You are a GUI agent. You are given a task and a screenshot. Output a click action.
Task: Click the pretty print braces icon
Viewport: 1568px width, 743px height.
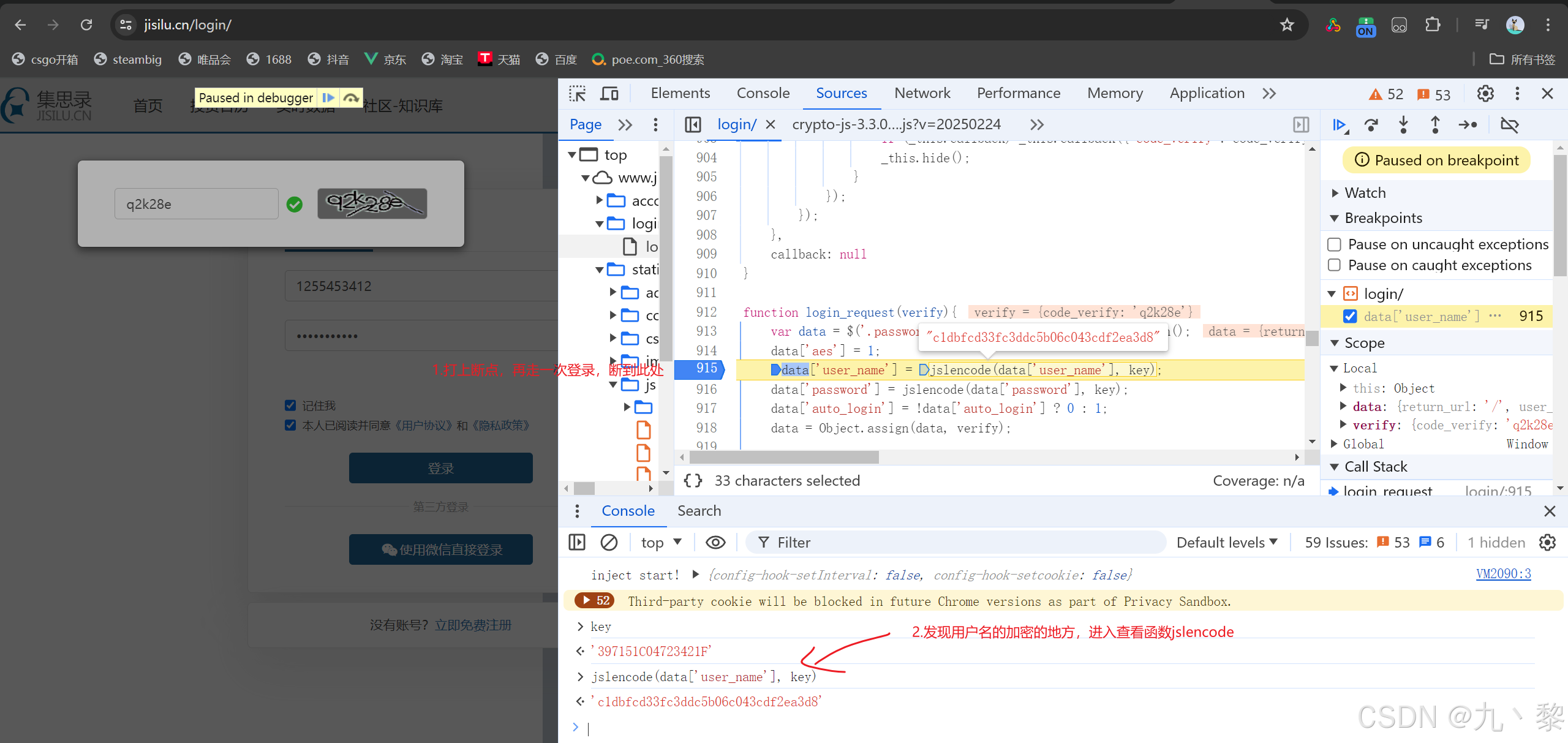[693, 481]
